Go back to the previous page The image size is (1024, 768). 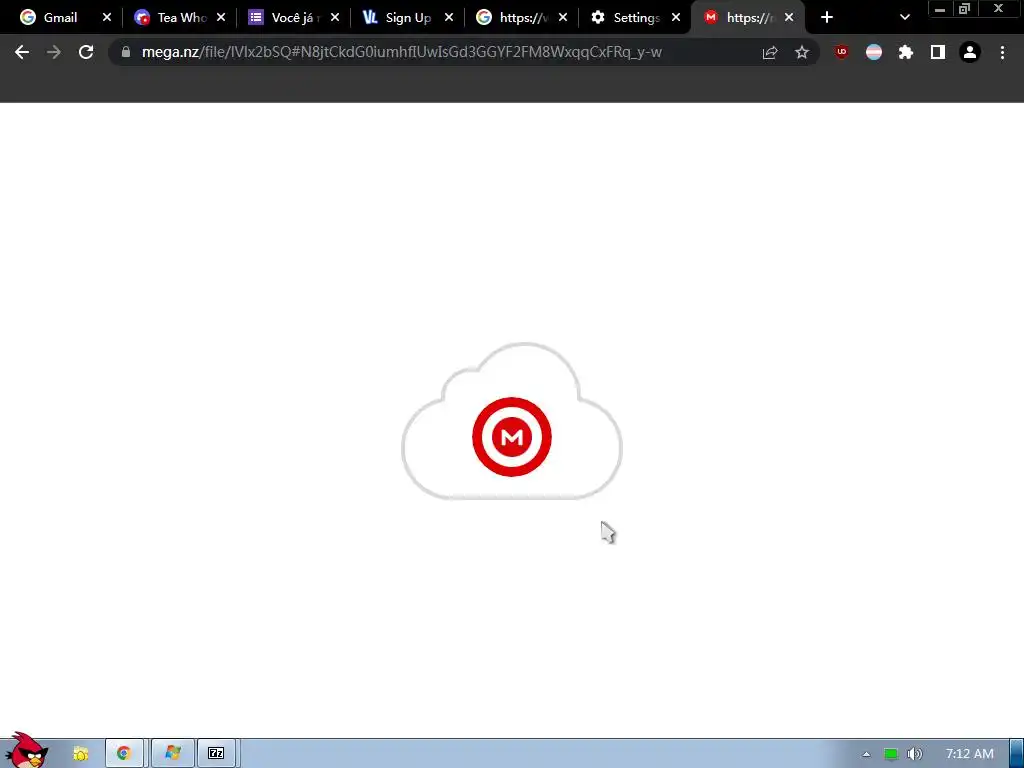point(22,52)
